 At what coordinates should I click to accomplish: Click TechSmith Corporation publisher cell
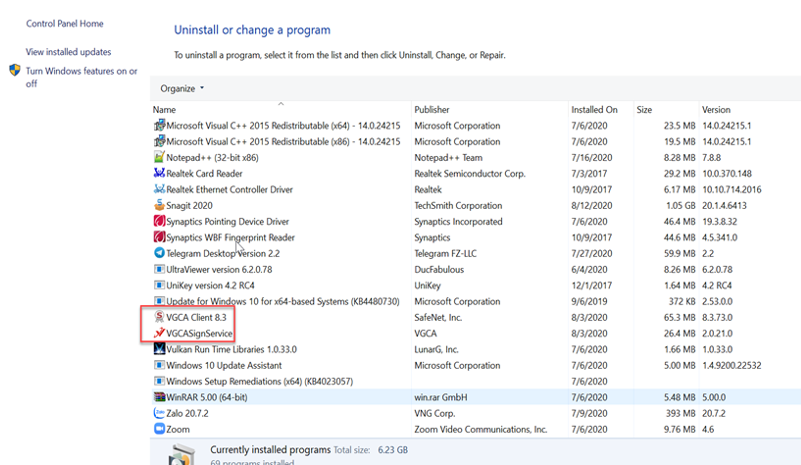[458, 205]
